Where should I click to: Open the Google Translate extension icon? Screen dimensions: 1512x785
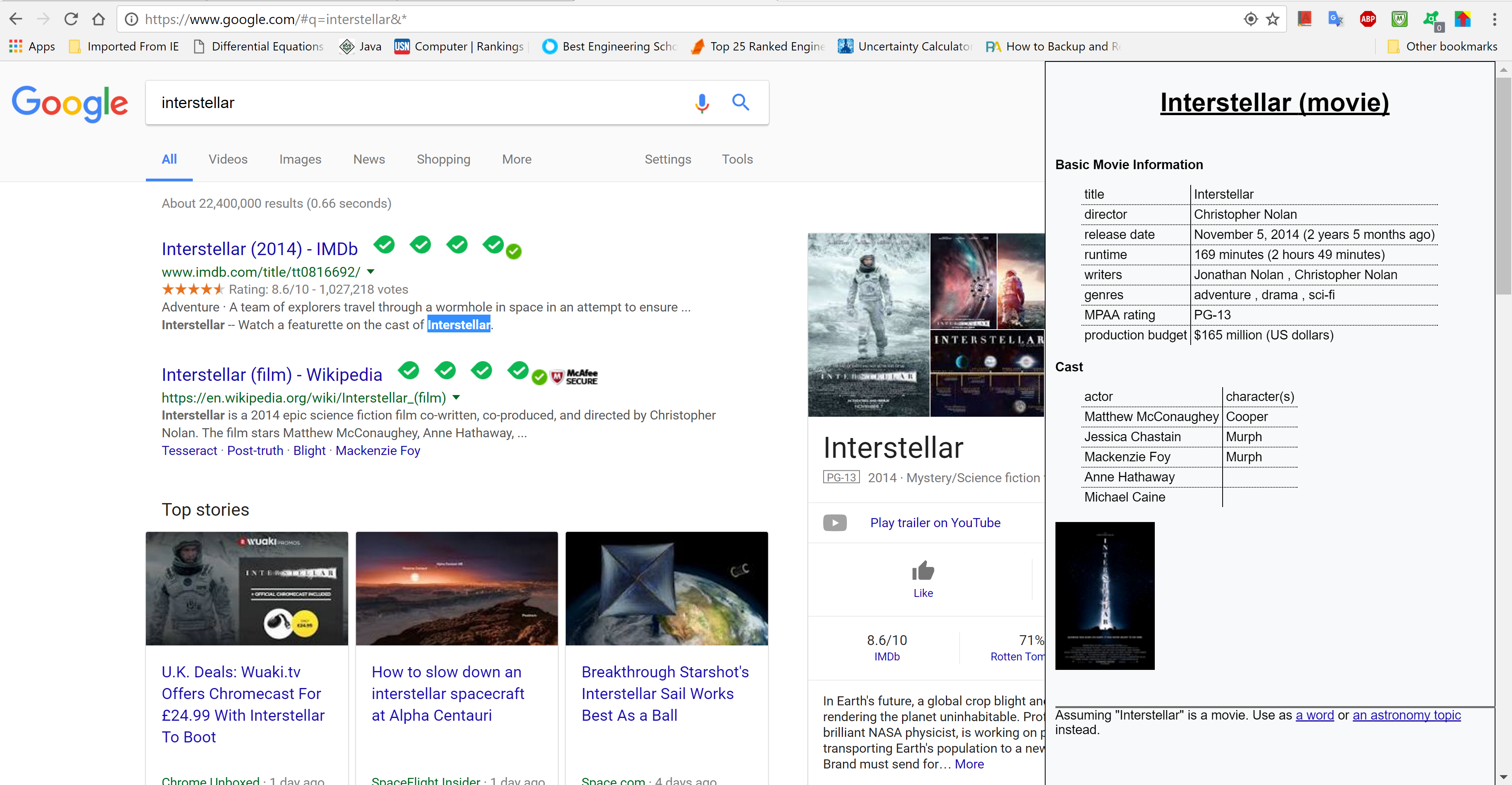coord(1336,19)
